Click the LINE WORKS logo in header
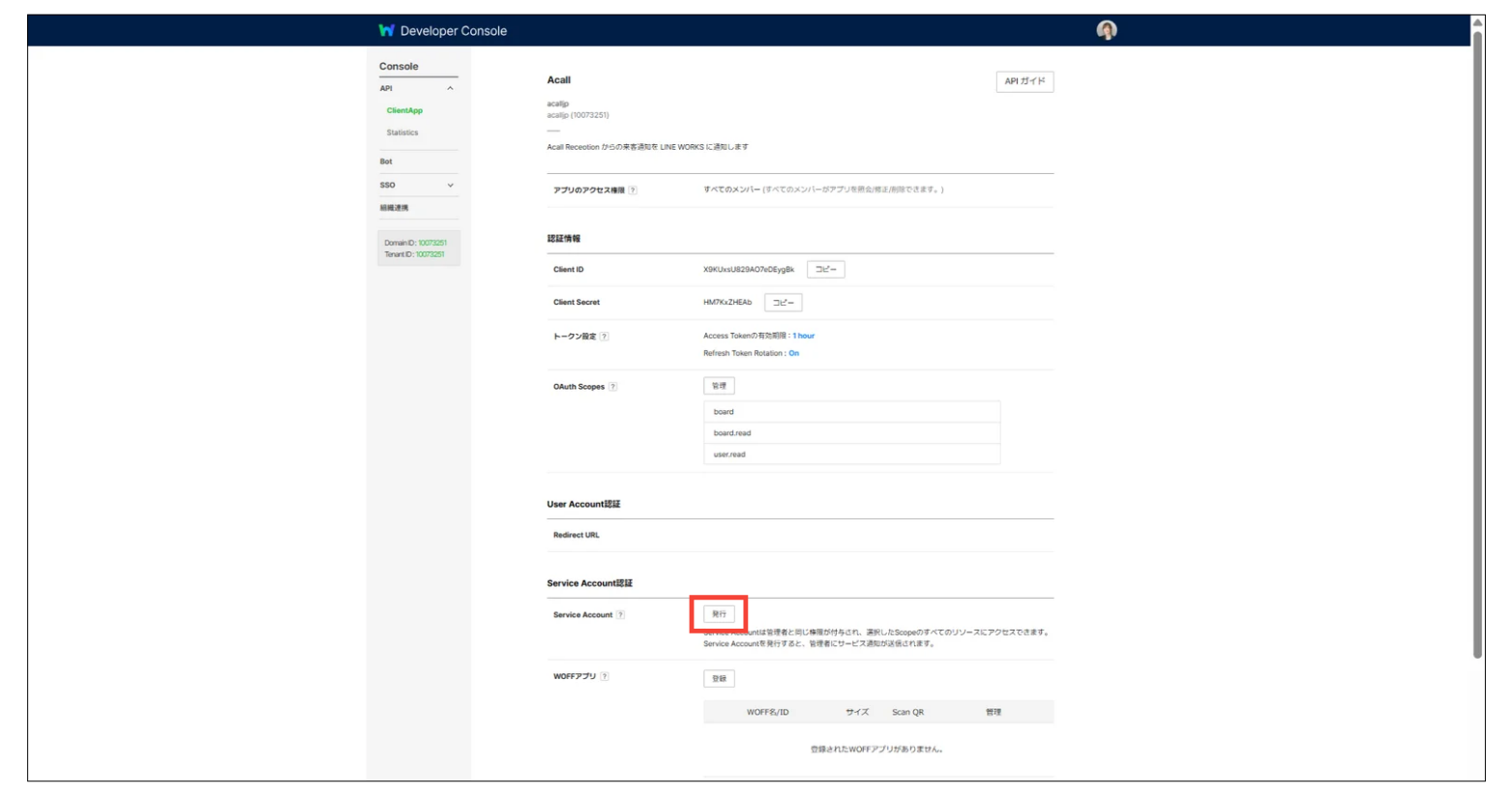Viewport: 1512px width, 795px height. 387,31
